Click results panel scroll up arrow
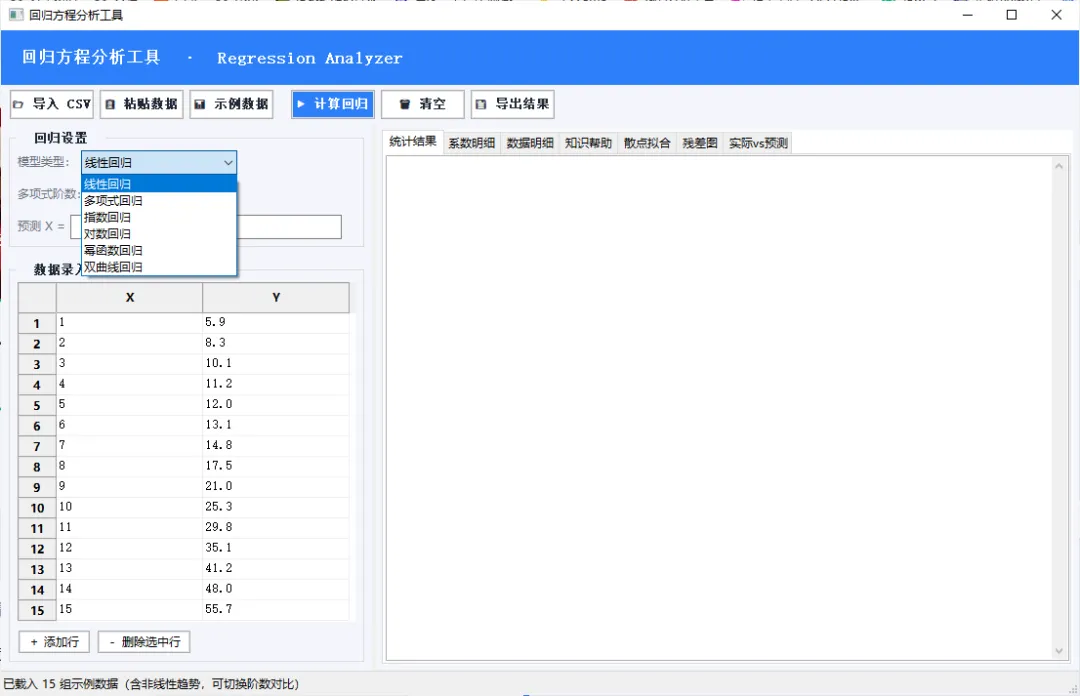The height and width of the screenshot is (696, 1080). coord(1059,166)
